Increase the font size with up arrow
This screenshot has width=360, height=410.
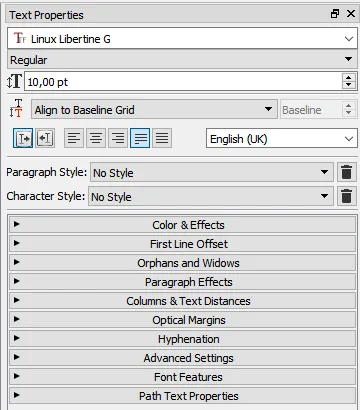tap(349, 77)
